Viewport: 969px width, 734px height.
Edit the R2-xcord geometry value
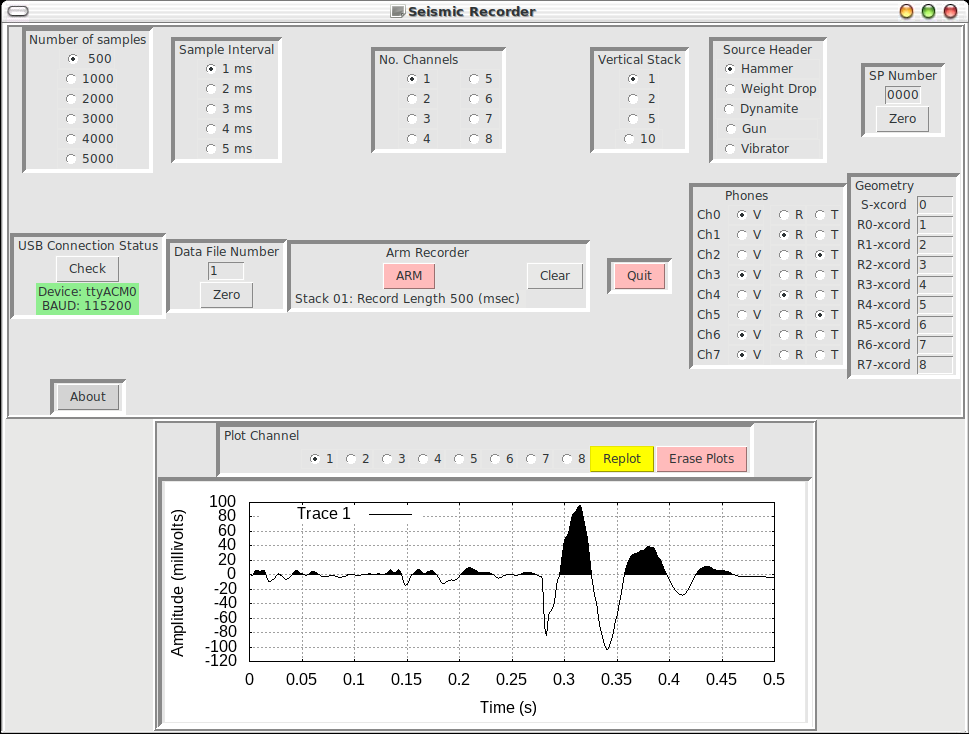pos(935,264)
